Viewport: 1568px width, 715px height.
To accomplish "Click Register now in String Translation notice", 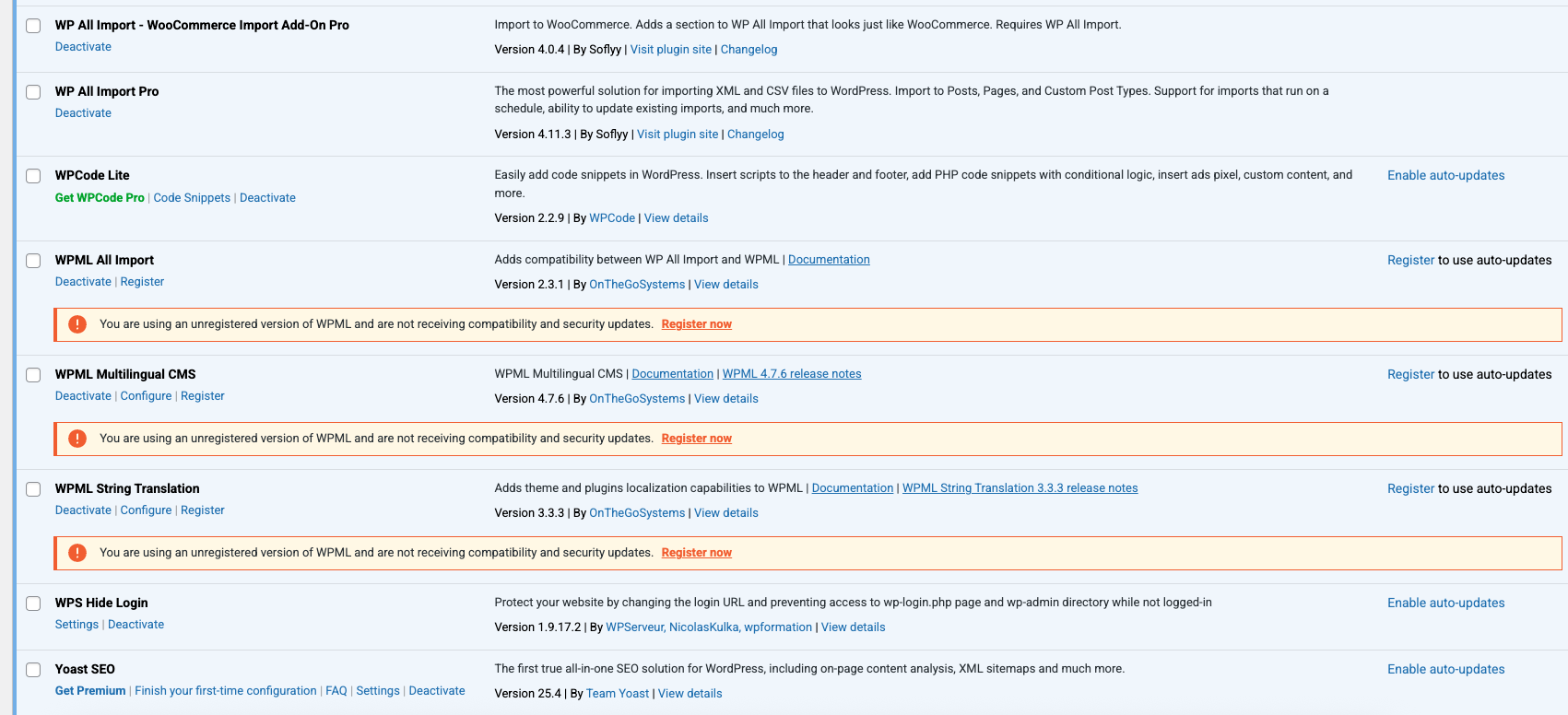I will pyautogui.click(x=697, y=553).
